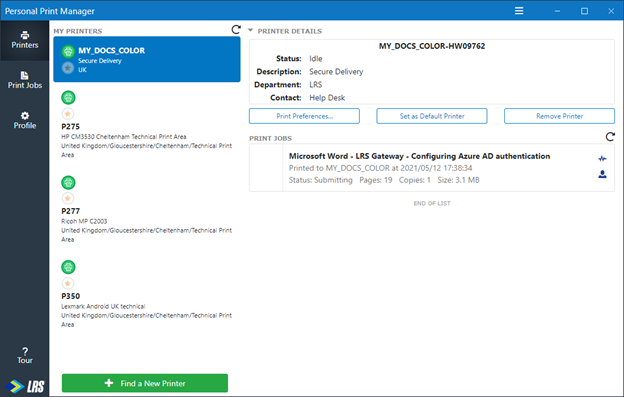Open the hamburger menu in title bar

coord(519,11)
